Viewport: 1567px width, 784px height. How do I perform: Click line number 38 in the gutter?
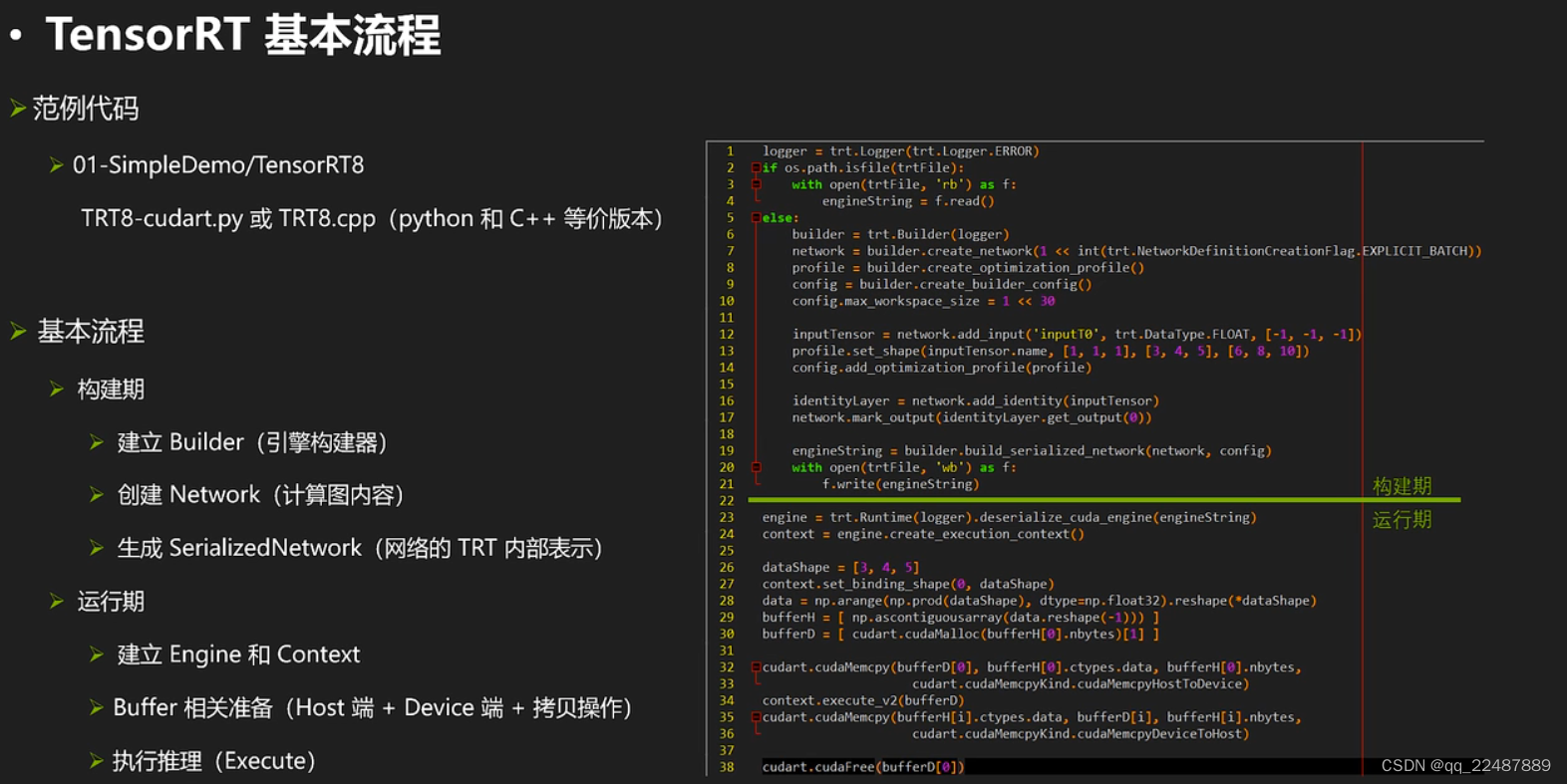click(x=727, y=767)
